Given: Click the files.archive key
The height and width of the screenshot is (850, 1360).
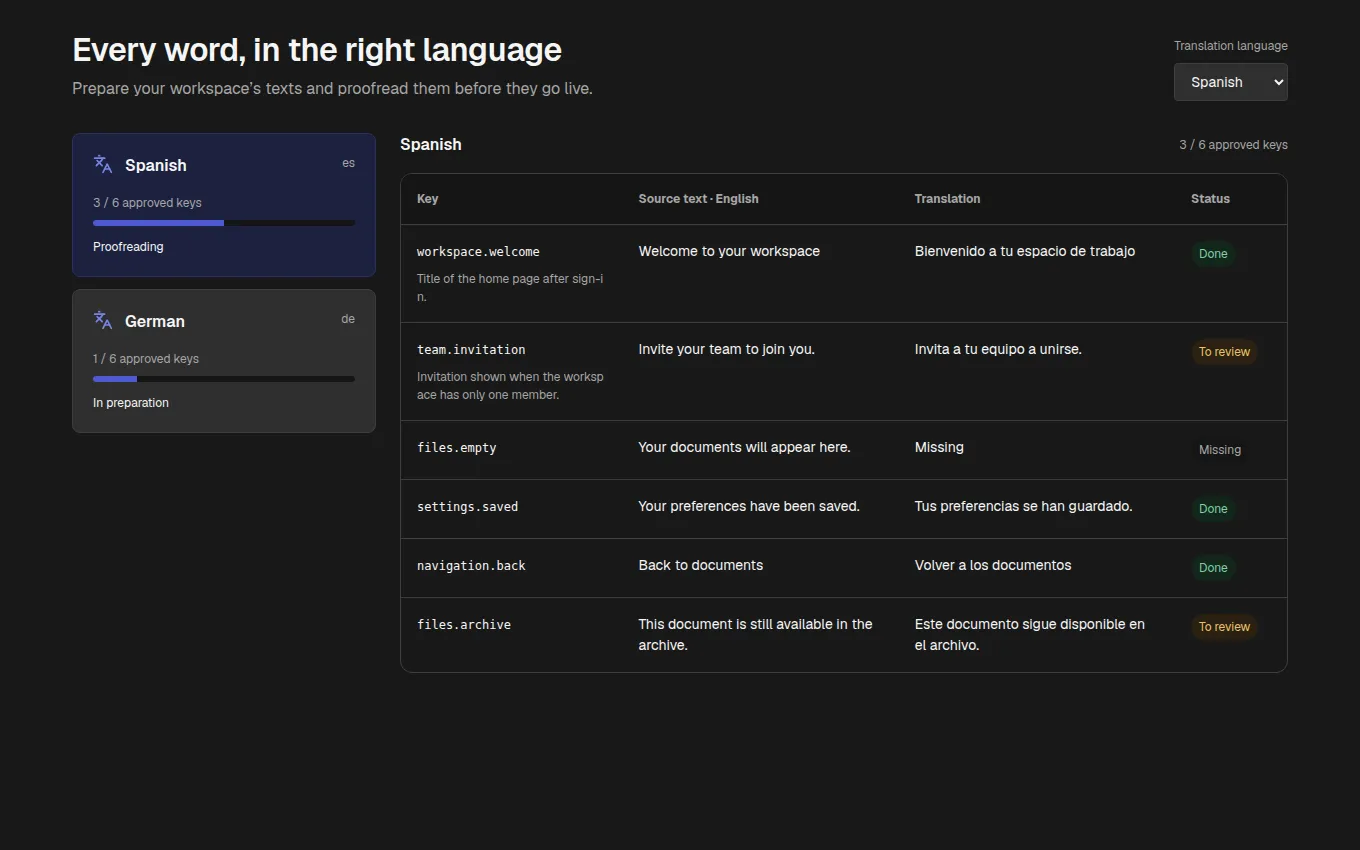Looking at the screenshot, I should (x=464, y=625).
